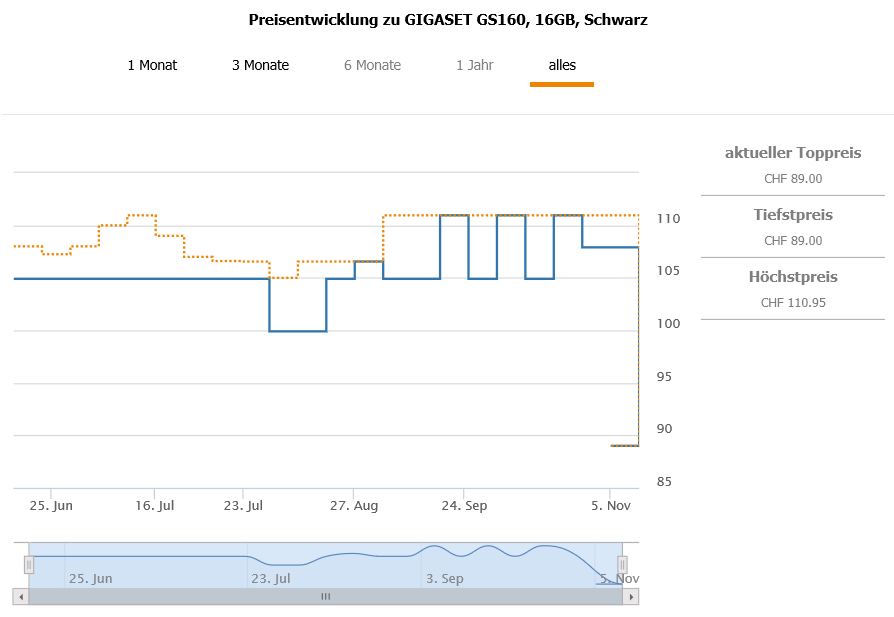Click the scrollbar left arrow button
Viewport: 894px width, 617px height.
point(21,597)
